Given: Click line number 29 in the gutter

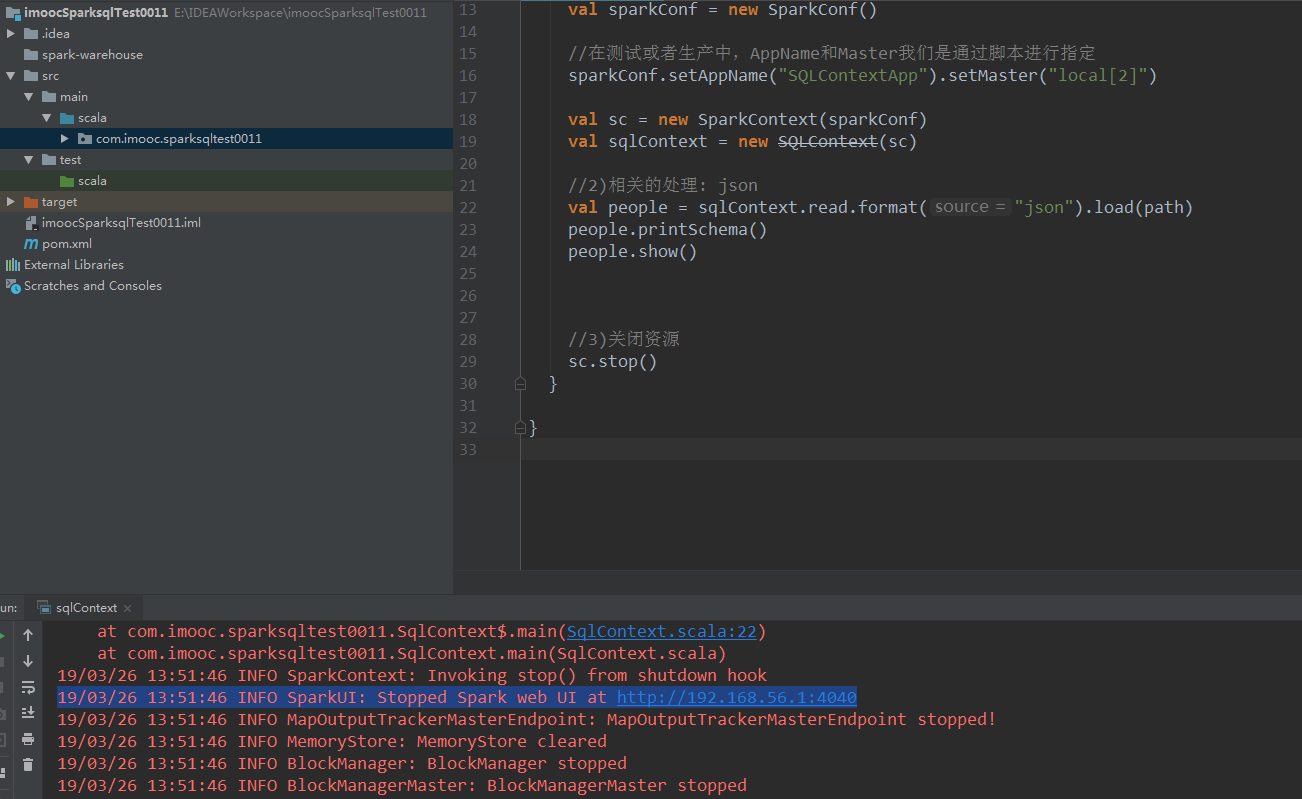Looking at the screenshot, I should click(467, 361).
